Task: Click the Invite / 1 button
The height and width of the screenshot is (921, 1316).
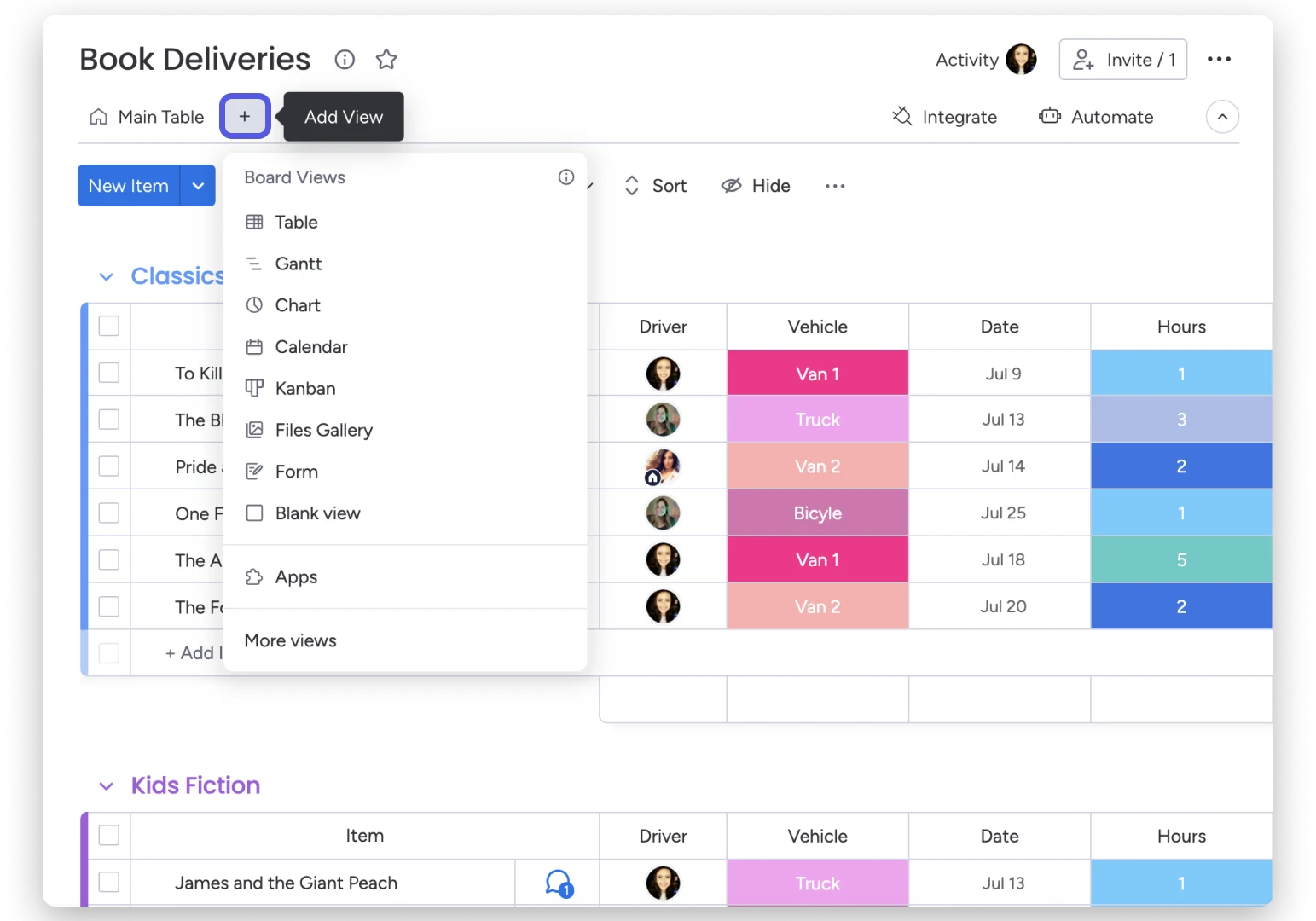Action: tap(1122, 60)
